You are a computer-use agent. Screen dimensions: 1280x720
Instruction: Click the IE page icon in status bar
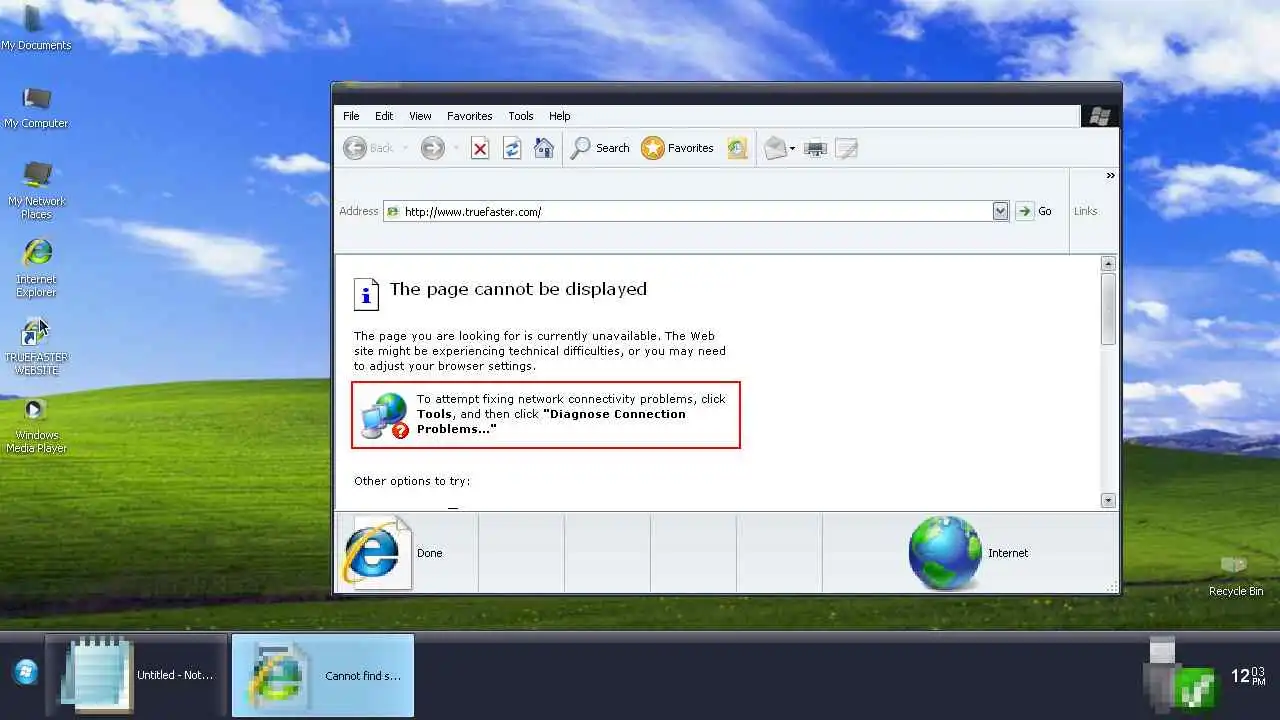tap(376, 553)
